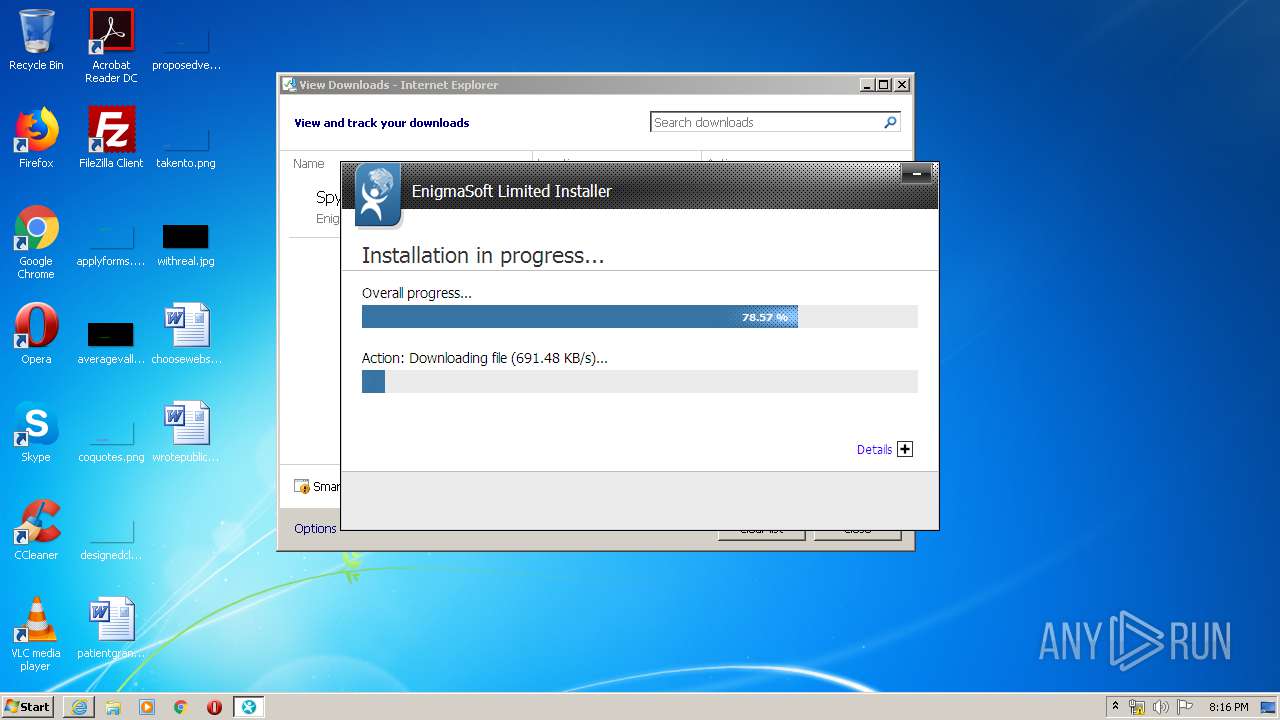Open choosewebs... Word document
1280x720 pixels.
coord(186,334)
